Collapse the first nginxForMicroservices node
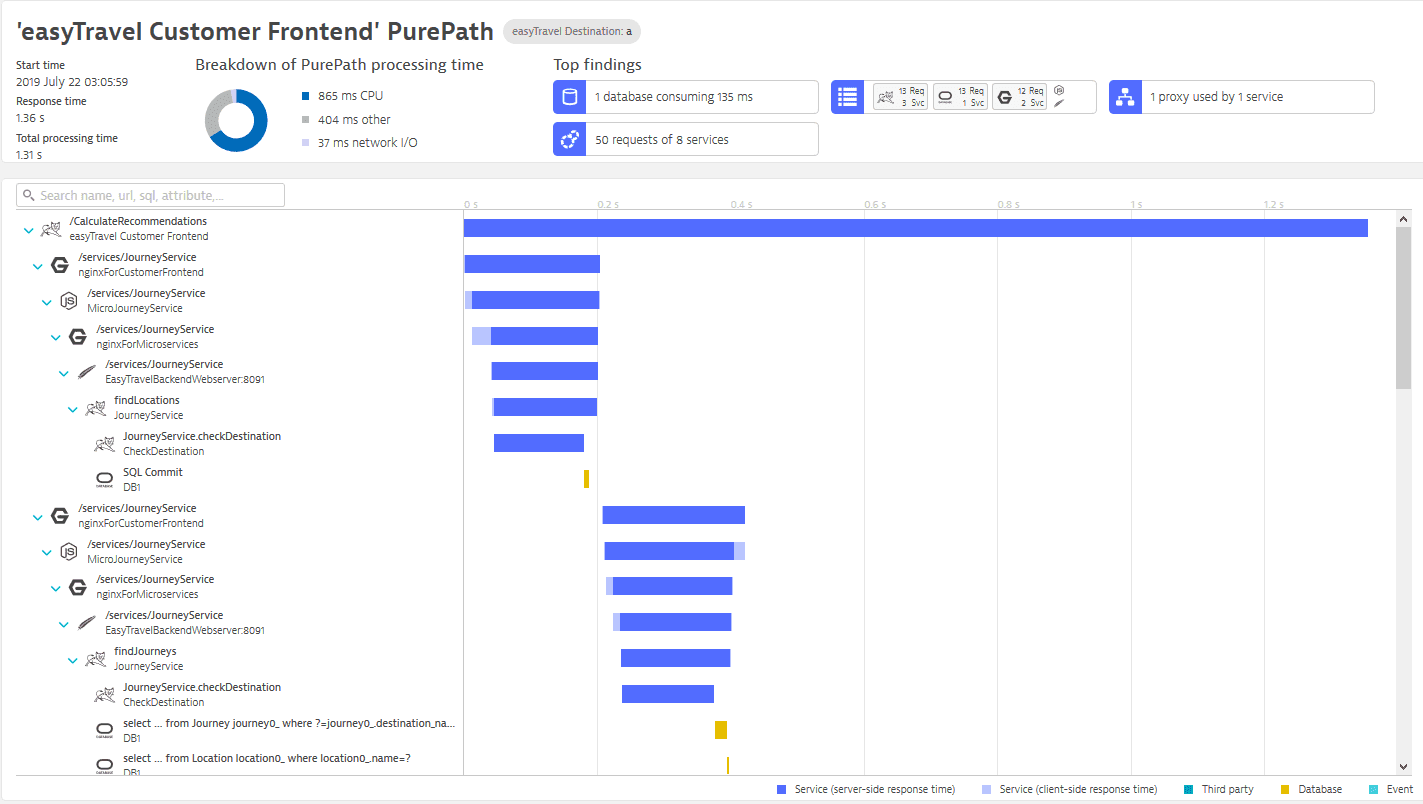Screen dimensions: 1423x804 55,338
